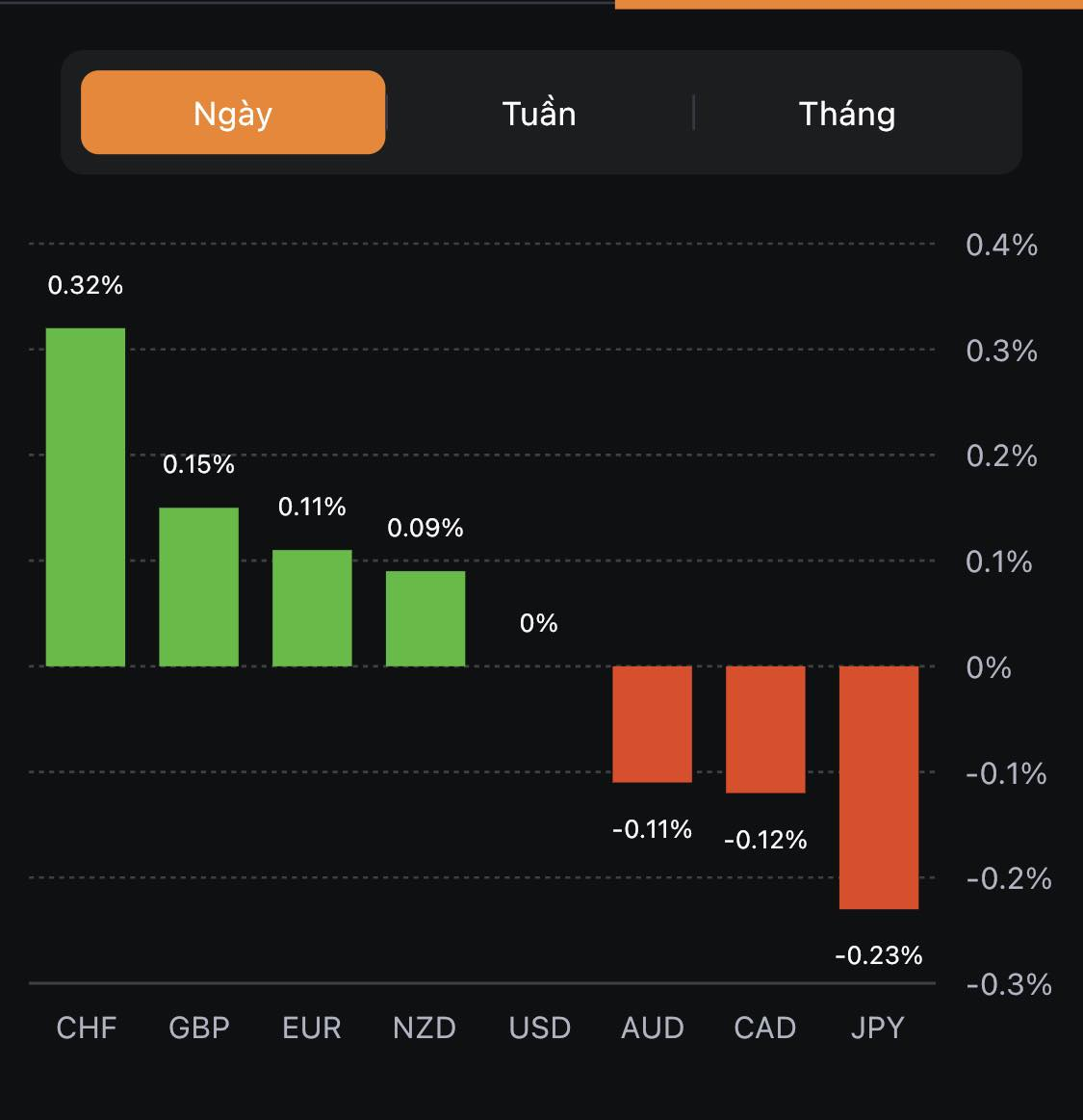This screenshot has width=1083, height=1120.
Task: Tap the green NZD bar
Action: [x=425, y=618]
